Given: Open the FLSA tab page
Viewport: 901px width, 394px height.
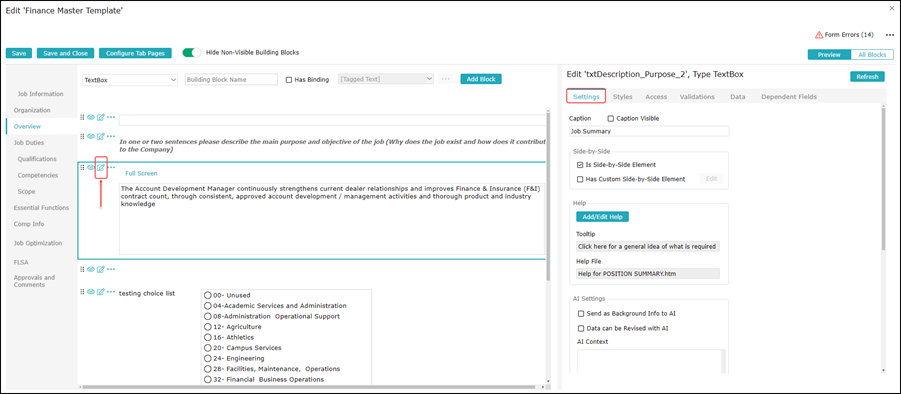Looking at the screenshot, I should coord(21,262).
